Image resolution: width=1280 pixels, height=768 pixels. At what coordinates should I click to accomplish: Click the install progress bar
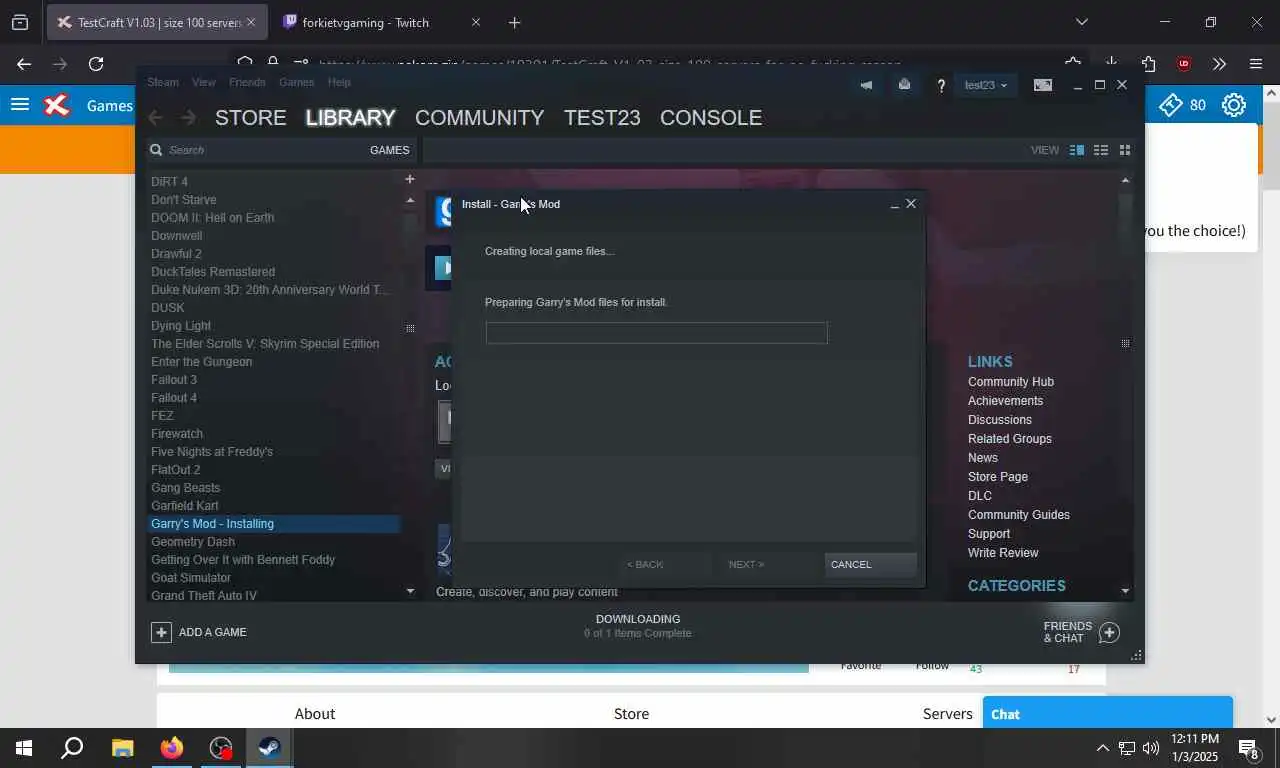656,333
